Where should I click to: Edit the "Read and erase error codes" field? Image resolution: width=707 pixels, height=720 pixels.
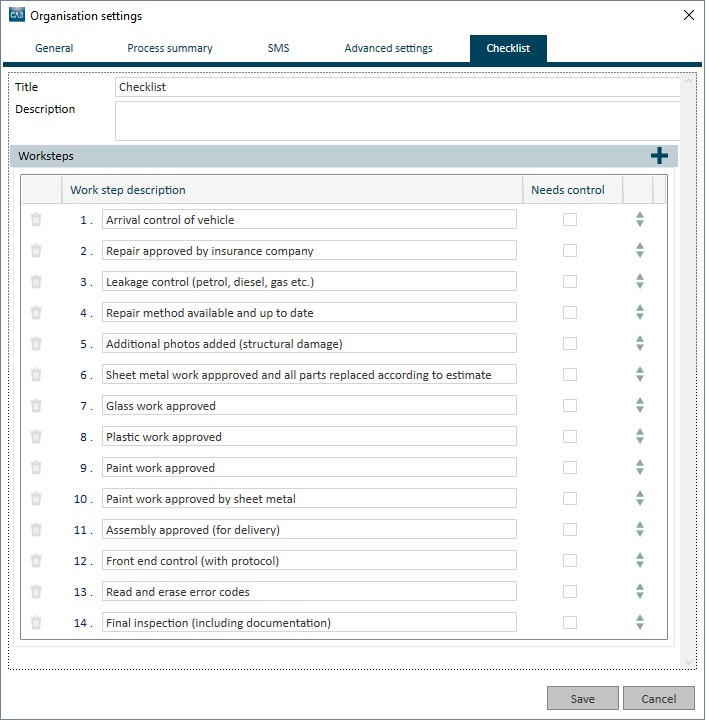[309, 591]
